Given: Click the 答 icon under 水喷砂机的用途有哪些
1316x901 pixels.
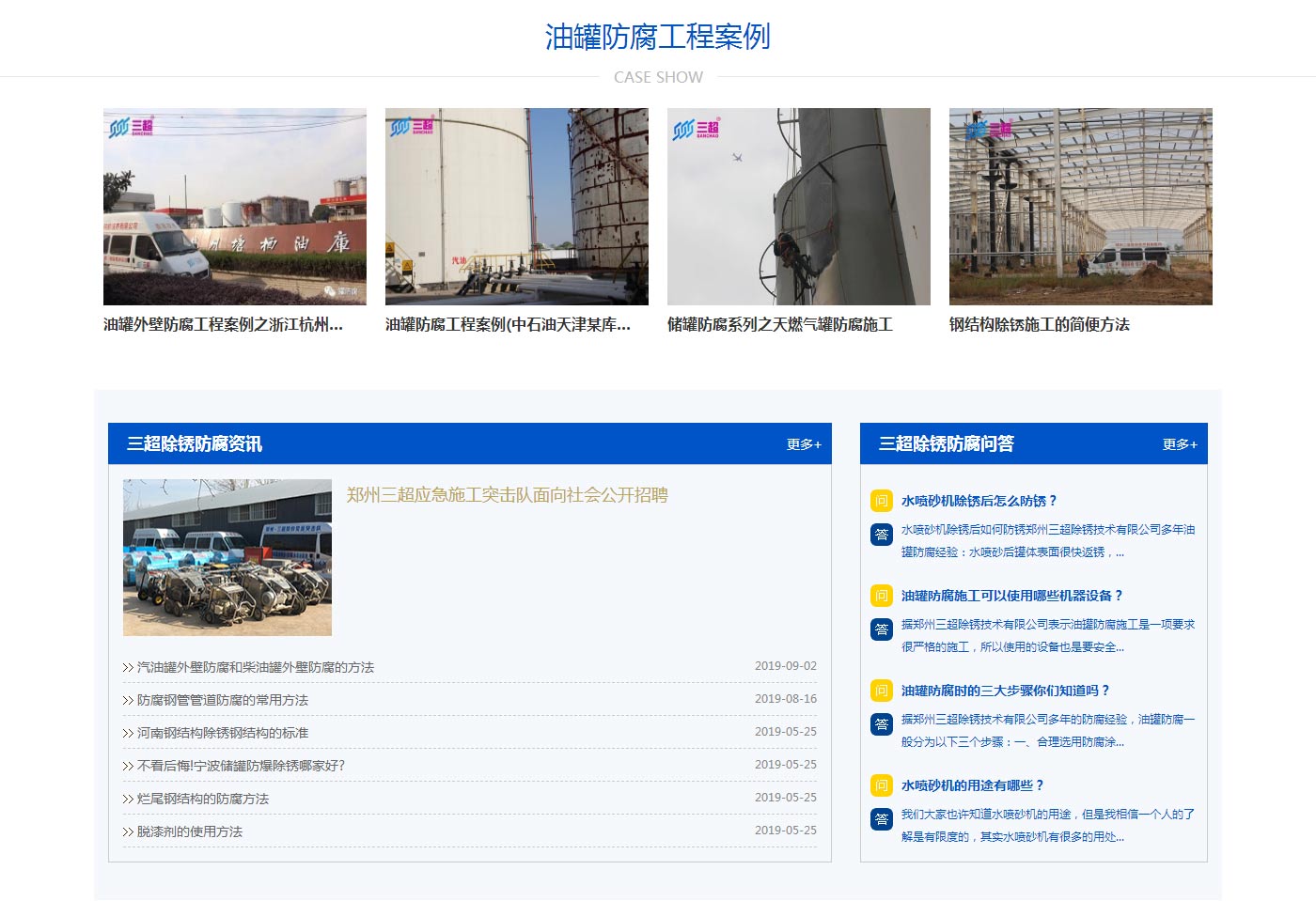Looking at the screenshot, I should point(881,818).
